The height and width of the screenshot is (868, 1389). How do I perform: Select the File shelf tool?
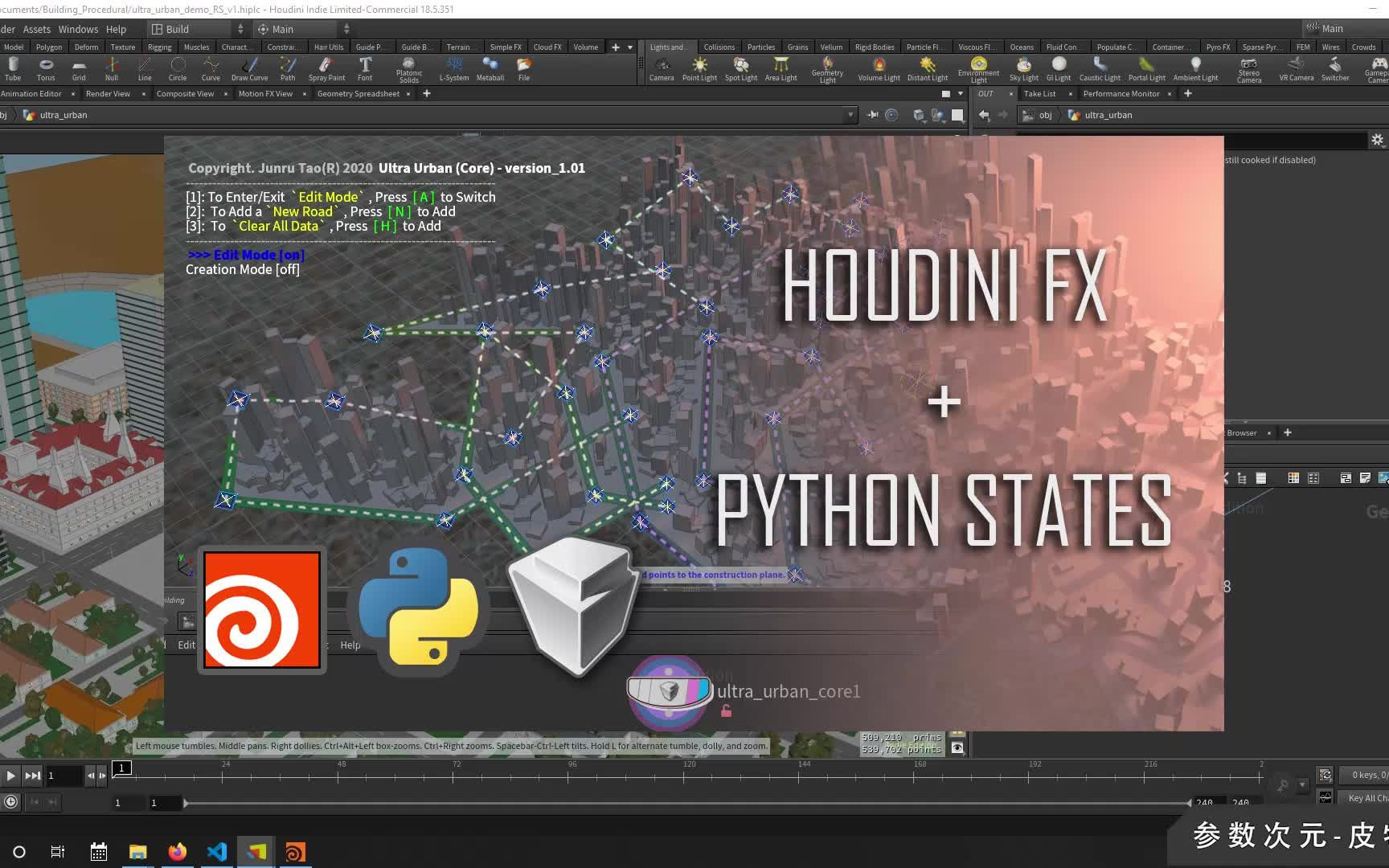[524, 69]
